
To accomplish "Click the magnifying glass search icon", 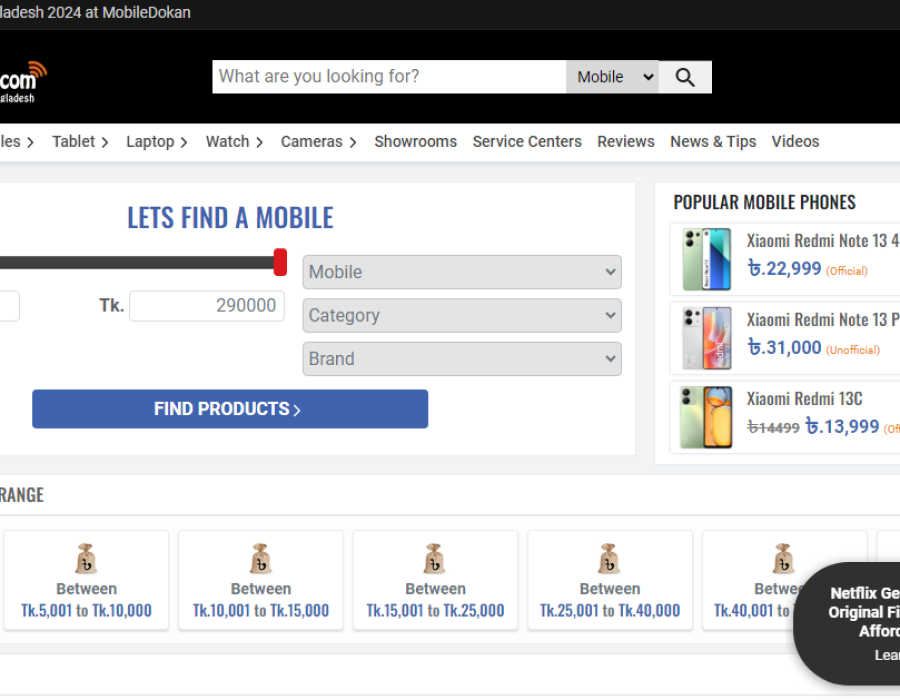I will point(685,77).
